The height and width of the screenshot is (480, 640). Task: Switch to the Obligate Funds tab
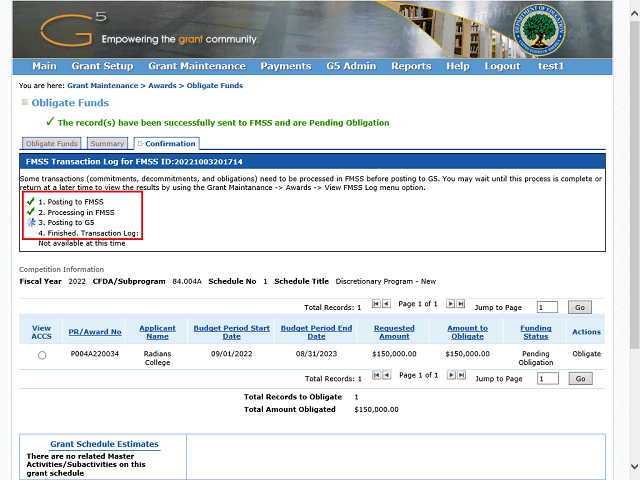click(x=52, y=144)
